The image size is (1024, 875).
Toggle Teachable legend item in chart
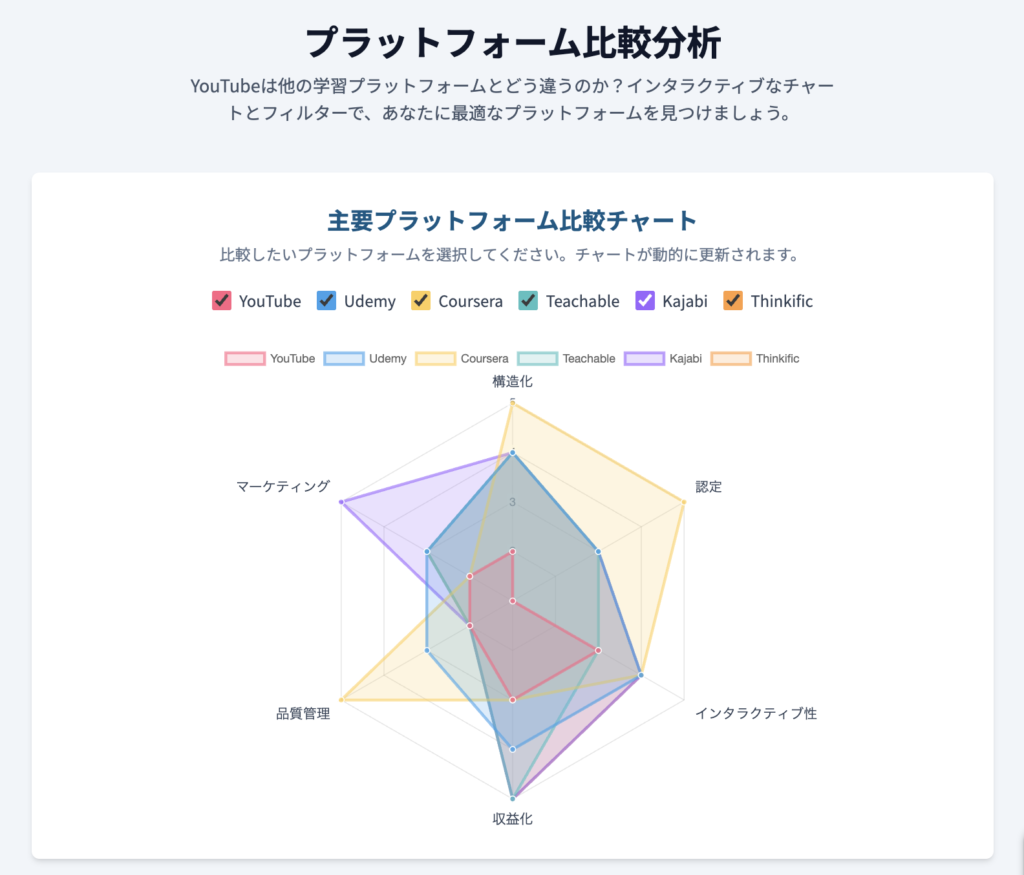(537, 358)
